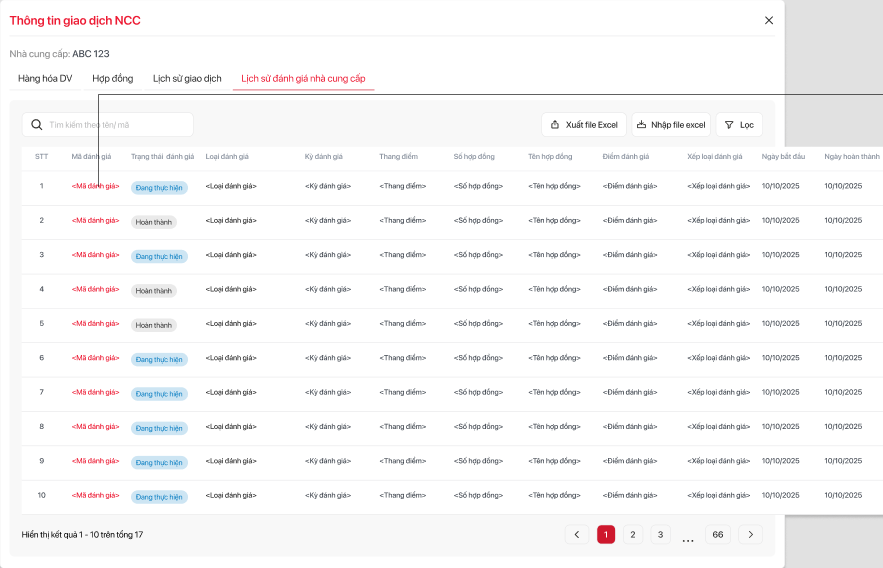Focus the Tìm kiếm theo tên/mã search field

115,125
